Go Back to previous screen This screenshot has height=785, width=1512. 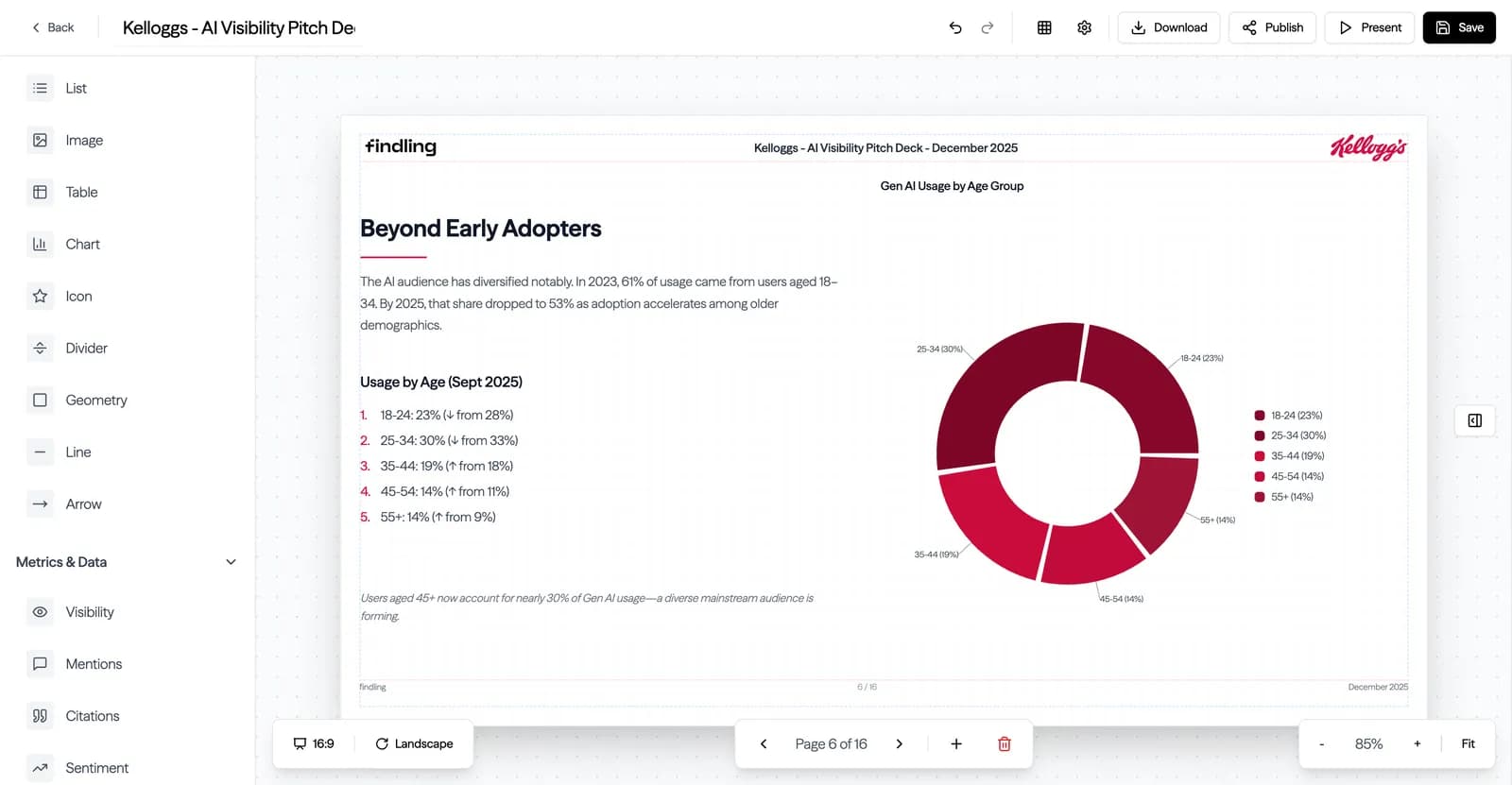click(x=53, y=27)
